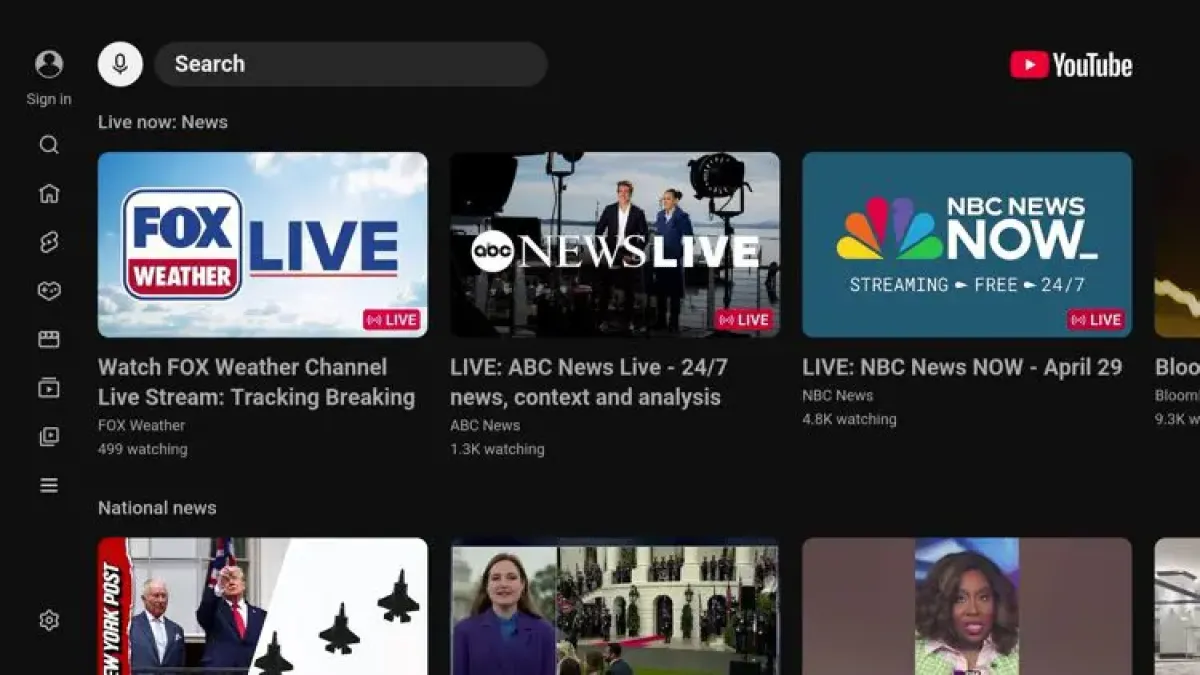This screenshot has height=675, width=1200.
Task: Play the FOX Weather LIVE thumbnail
Action: click(263, 245)
